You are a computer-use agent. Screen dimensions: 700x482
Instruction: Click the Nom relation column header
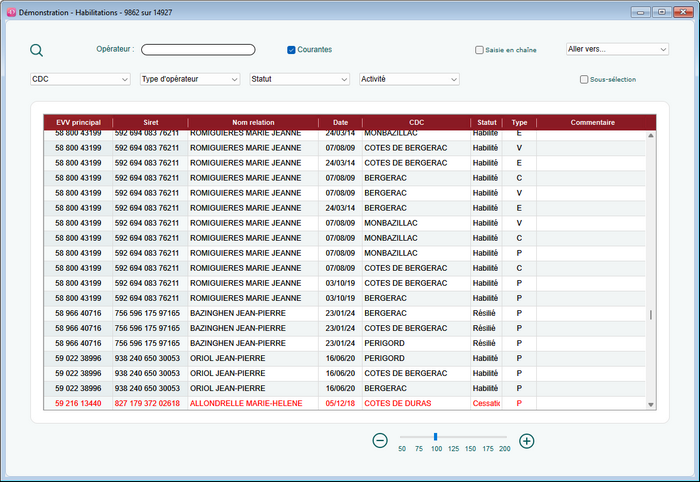252,122
